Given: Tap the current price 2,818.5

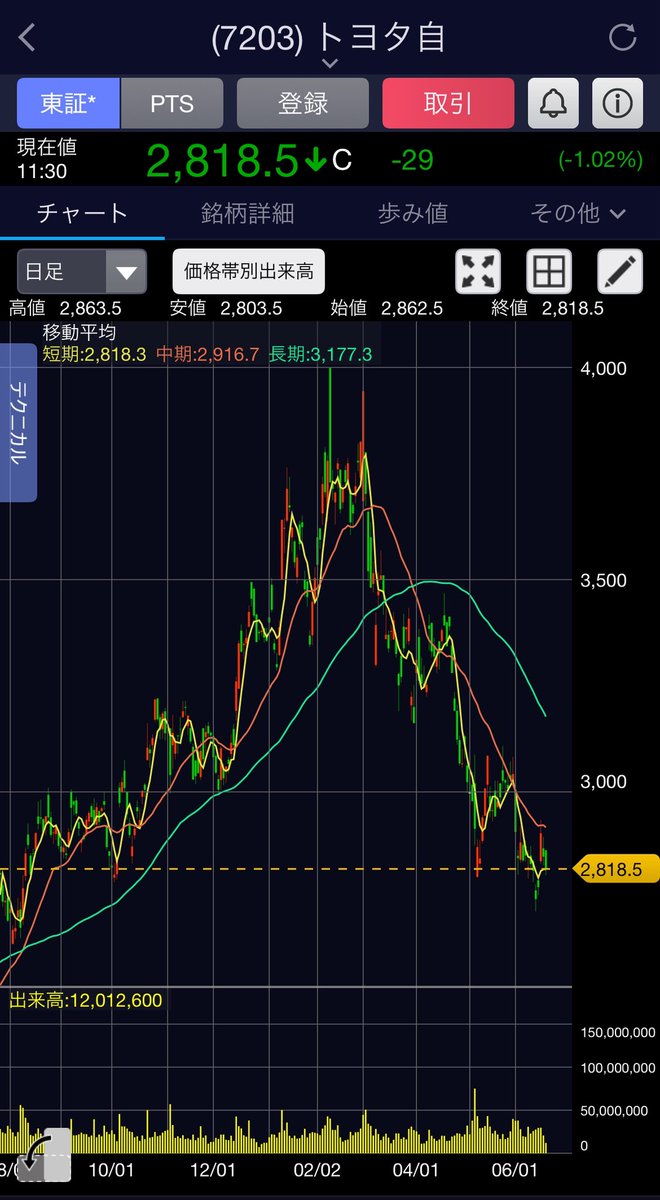Looking at the screenshot, I should pyautogui.click(x=222, y=160).
